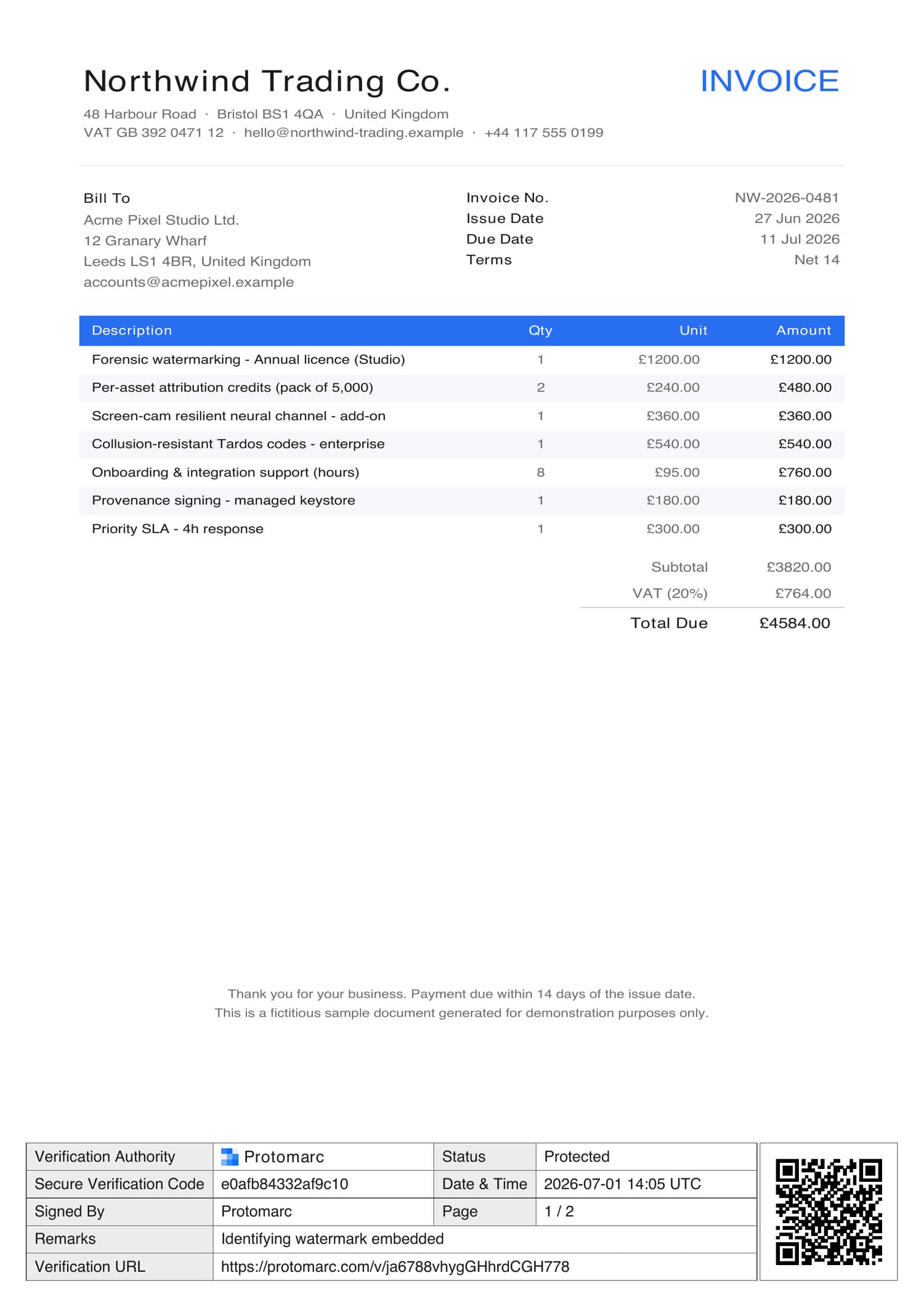Click the 'Amount' column header
Screen dimensions: 924x1307
click(803, 331)
